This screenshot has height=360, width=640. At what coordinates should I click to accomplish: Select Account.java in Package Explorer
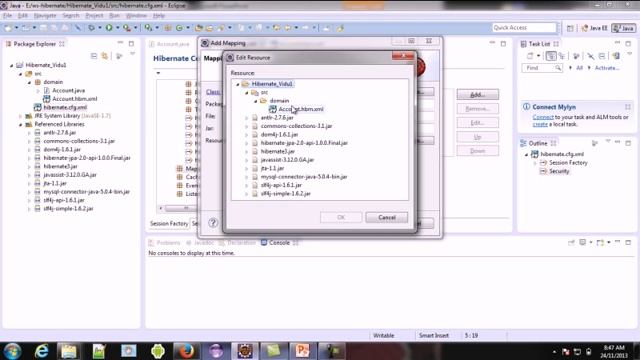pyautogui.click(x=68, y=90)
